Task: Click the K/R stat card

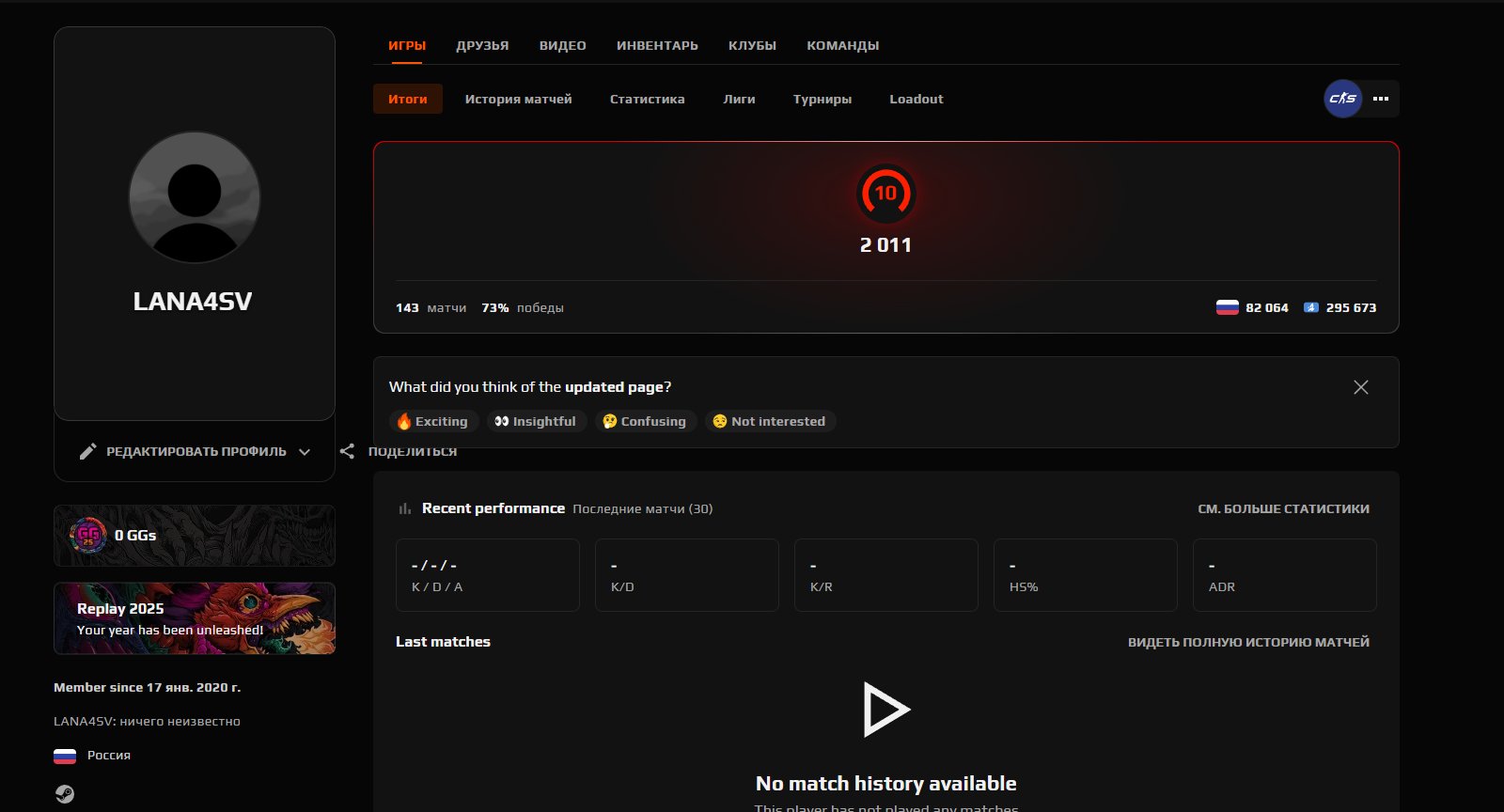Action: coord(886,575)
